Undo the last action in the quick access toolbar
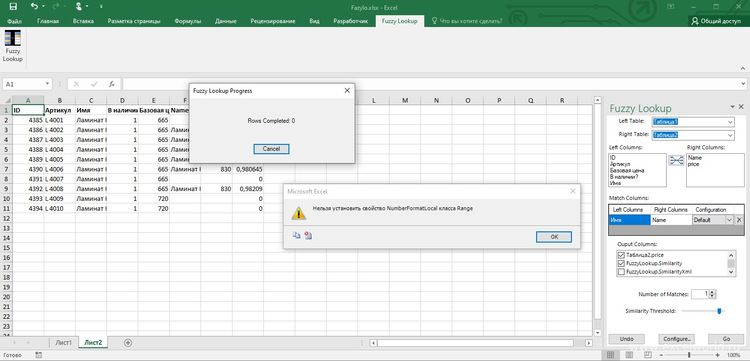Viewport: 750px width, 361px height. pyautogui.click(x=33, y=7)
